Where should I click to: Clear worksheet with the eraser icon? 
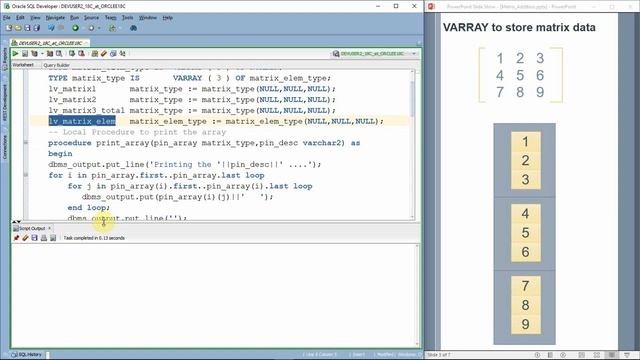tap(104, 53)
